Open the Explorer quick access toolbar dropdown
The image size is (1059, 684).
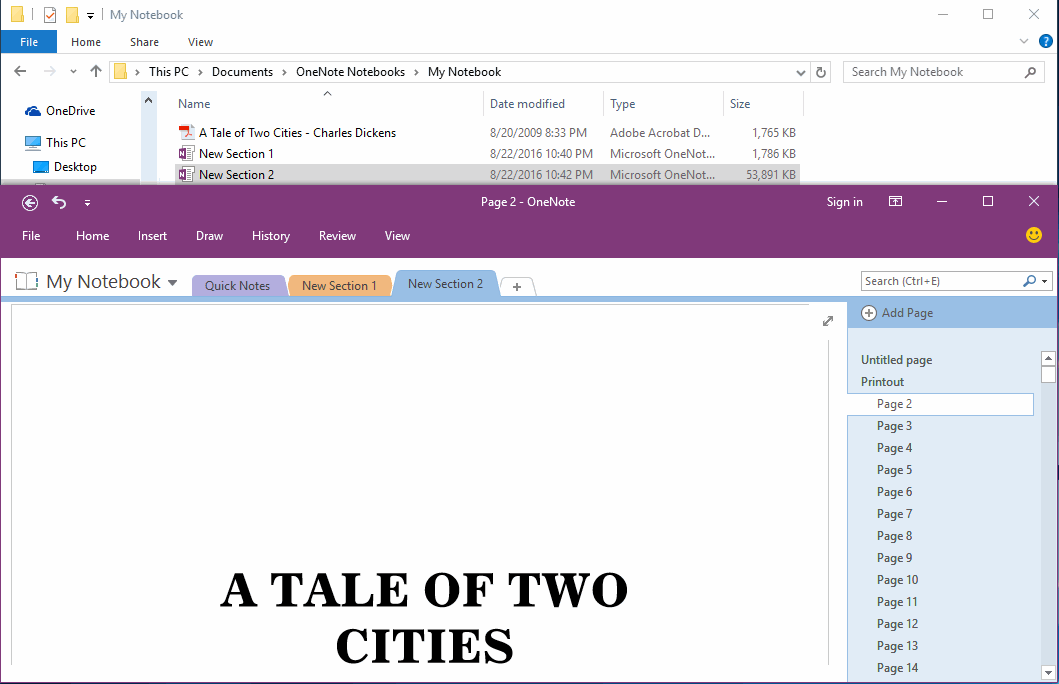click(x=90, y=16)
